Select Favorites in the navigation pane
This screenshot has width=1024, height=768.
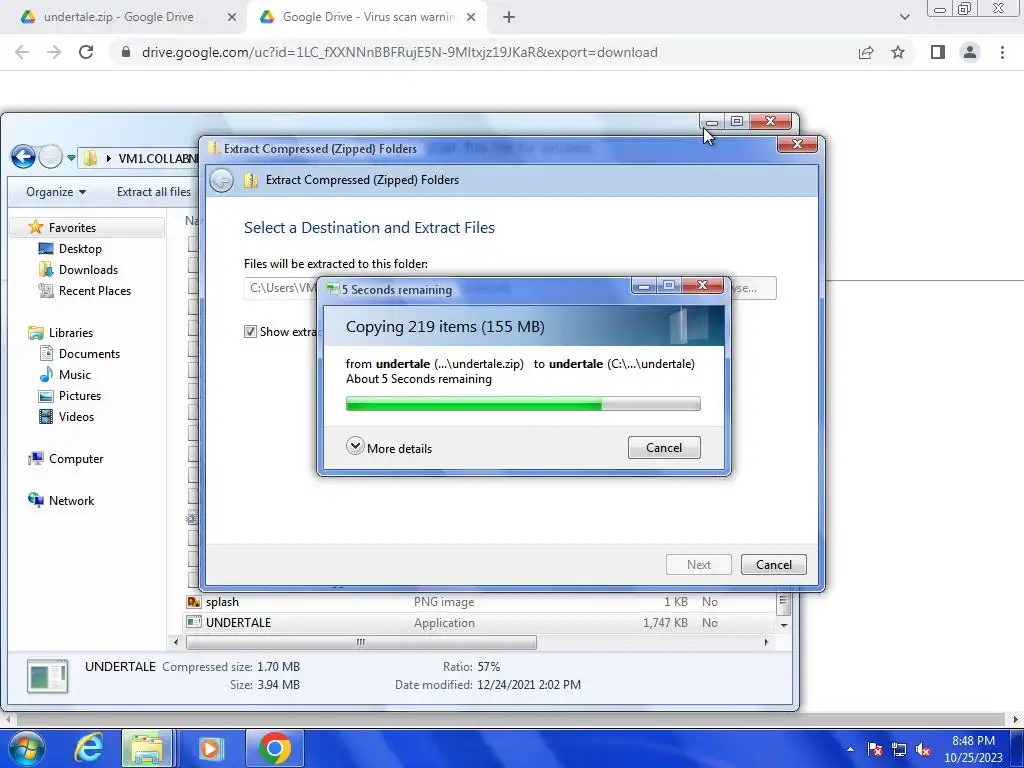tap(72, 227)
